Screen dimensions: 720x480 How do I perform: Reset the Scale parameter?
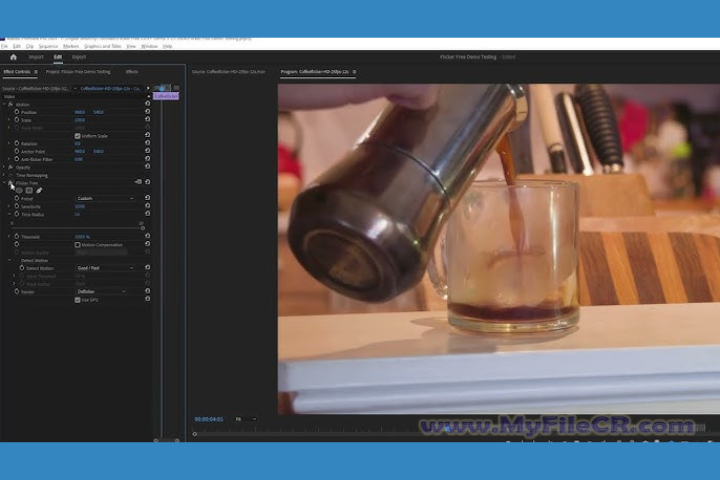(x=148, y=120)
